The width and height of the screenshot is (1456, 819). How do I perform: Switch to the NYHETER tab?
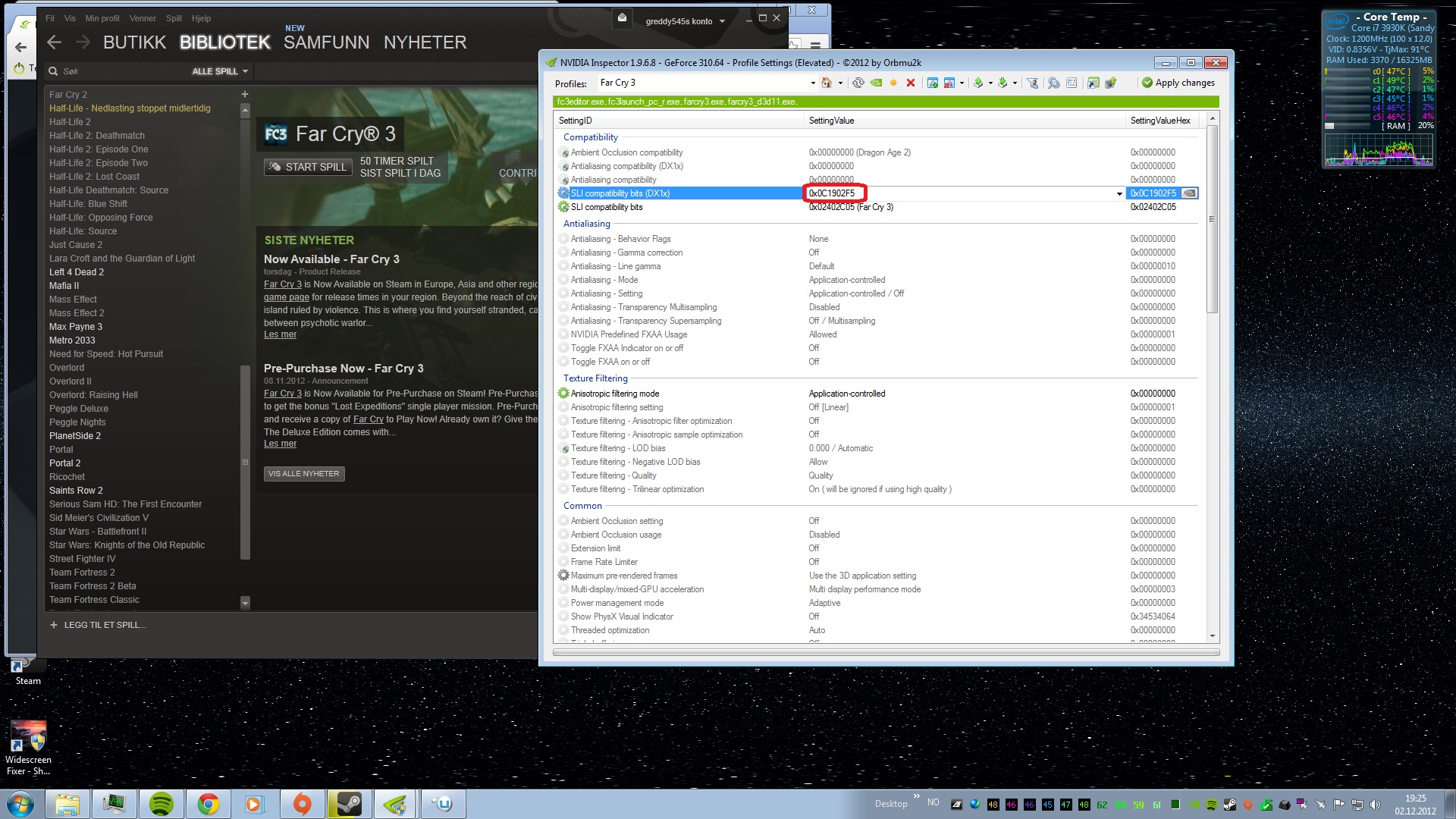(425, 42)
